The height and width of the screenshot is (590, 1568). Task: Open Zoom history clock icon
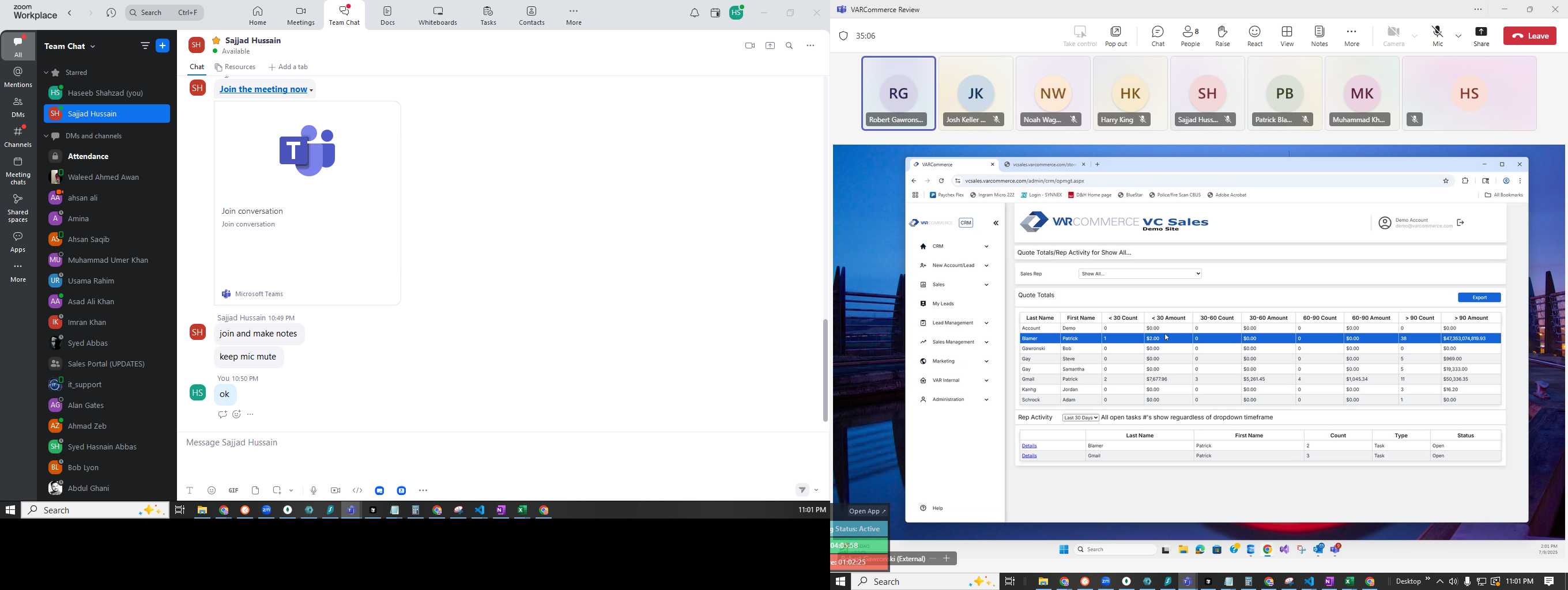click(x=111, y=13)
